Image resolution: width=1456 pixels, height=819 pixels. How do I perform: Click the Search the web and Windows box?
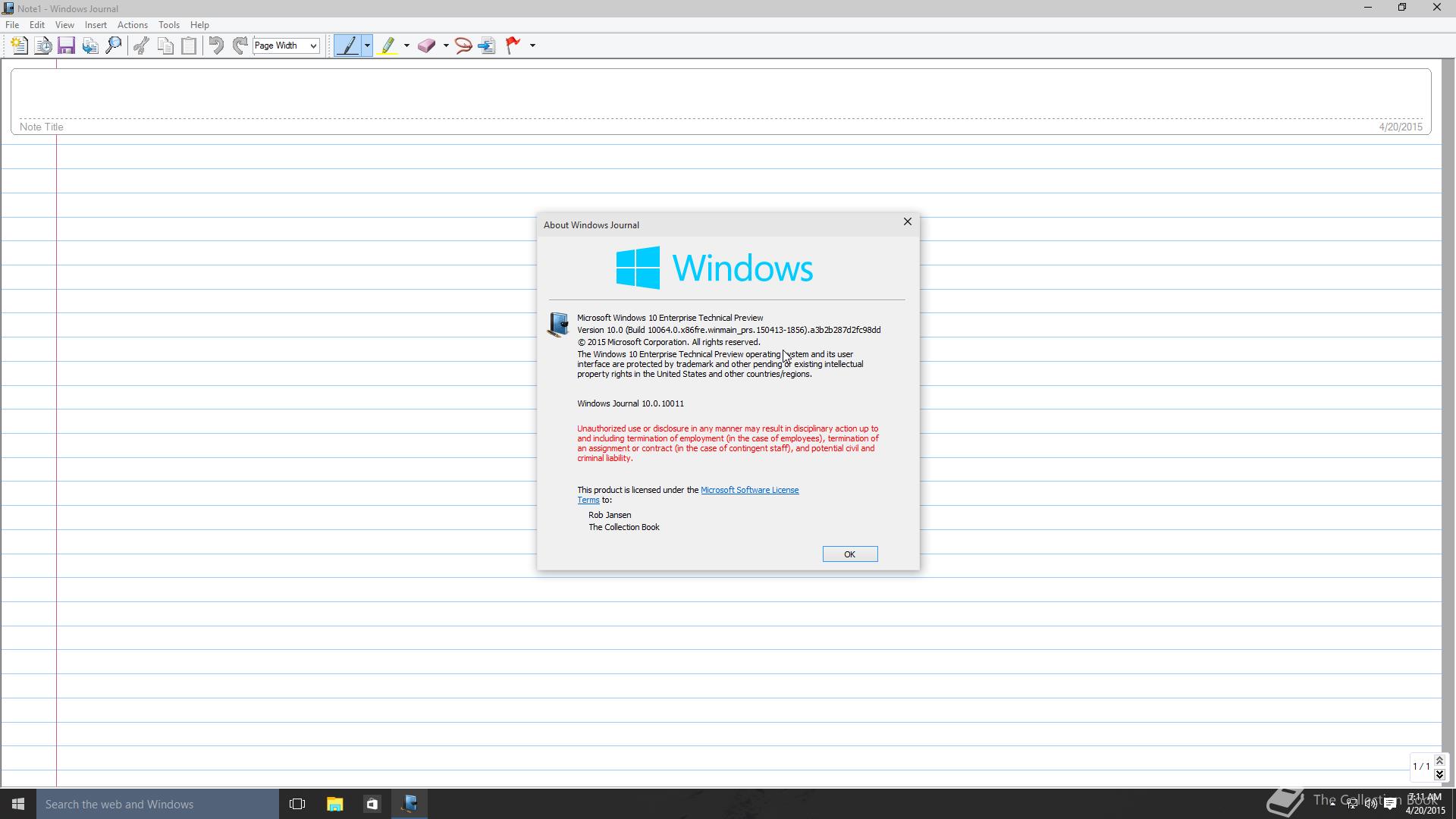158,804
